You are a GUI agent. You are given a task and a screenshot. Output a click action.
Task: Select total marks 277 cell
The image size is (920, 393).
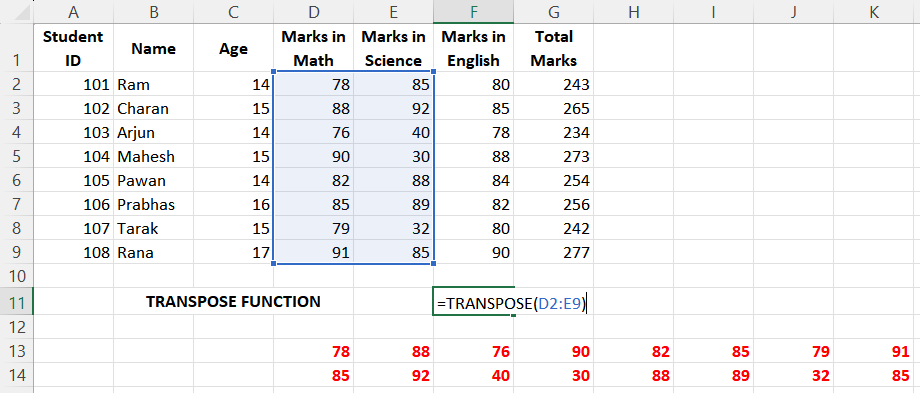pyautogui.click(x=553, y=252)
